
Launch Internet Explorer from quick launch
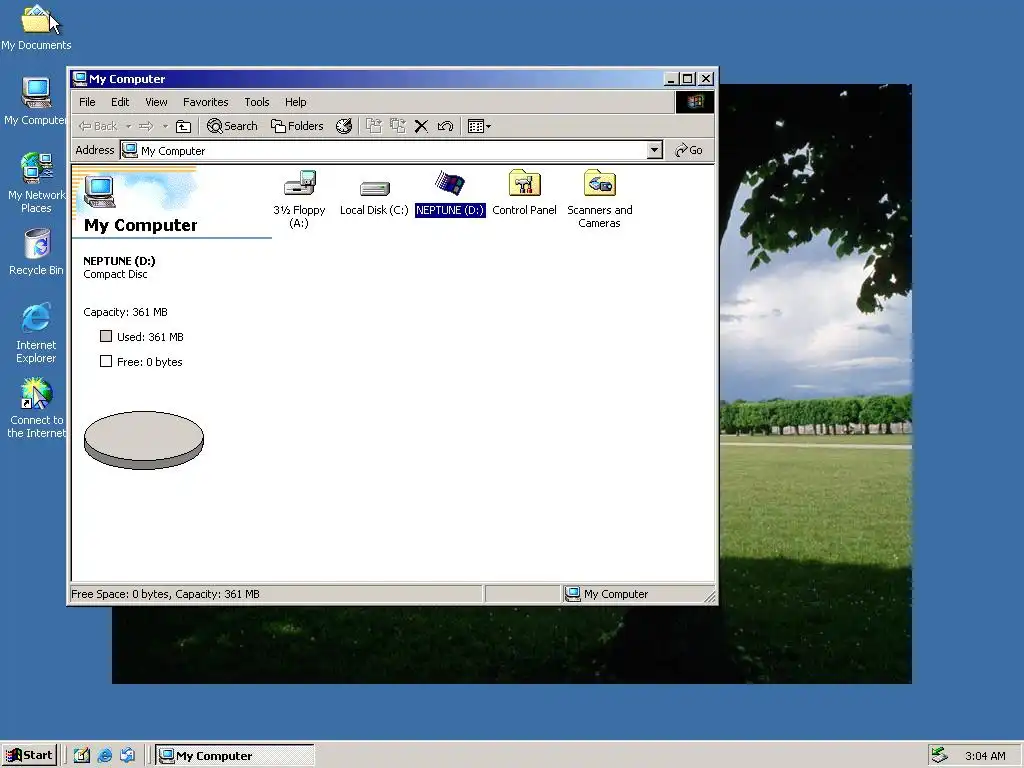(104, 756)
